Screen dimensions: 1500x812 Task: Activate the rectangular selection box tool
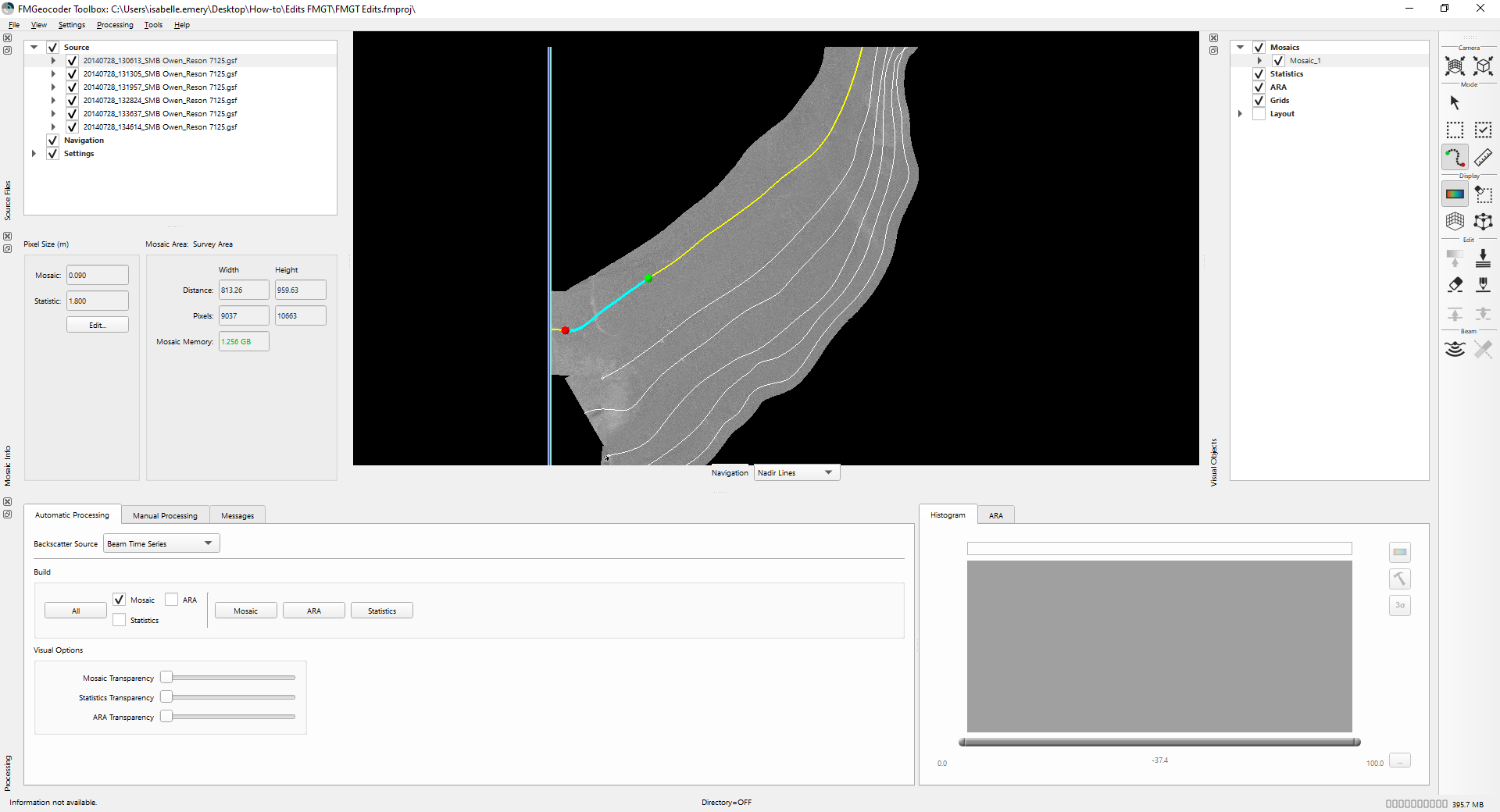tap(1454, 130)
